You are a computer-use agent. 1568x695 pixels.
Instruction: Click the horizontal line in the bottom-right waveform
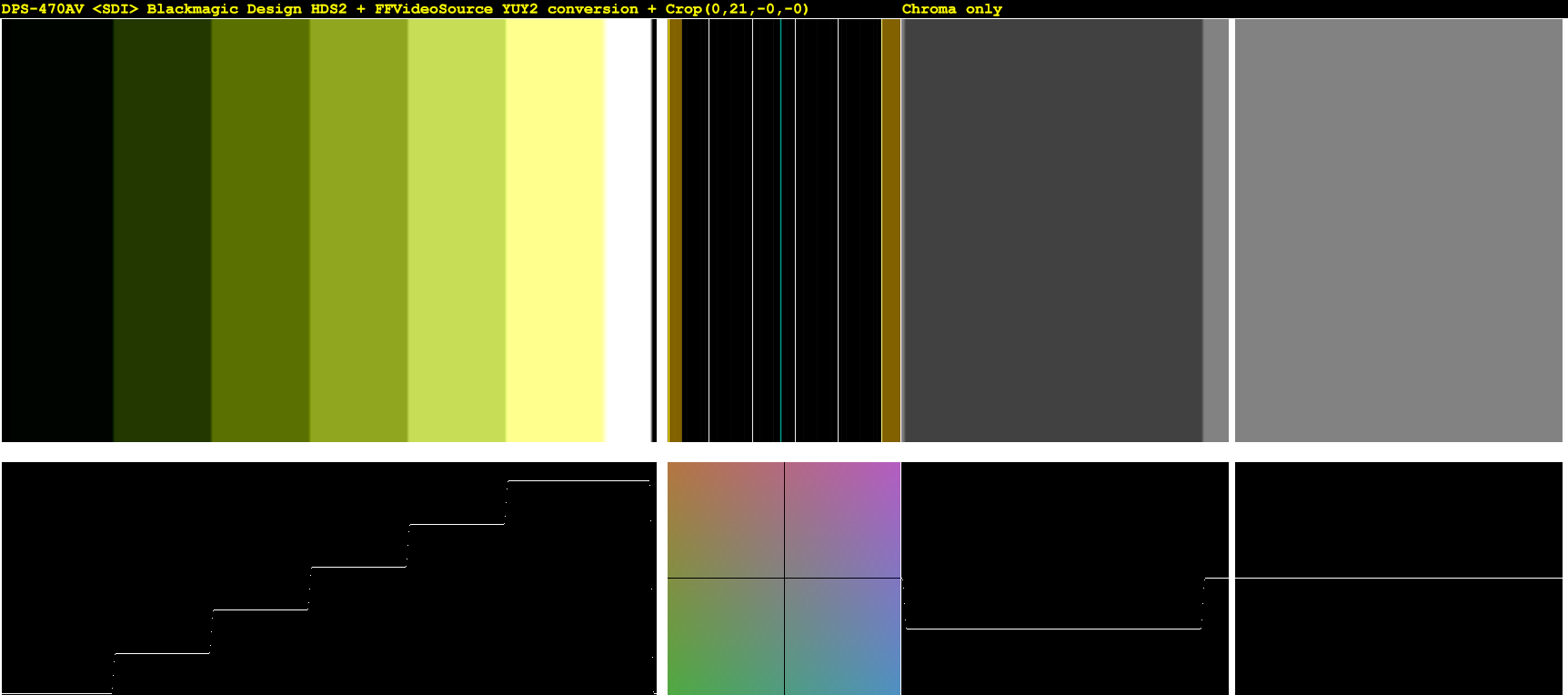(x=1399, y=578)
